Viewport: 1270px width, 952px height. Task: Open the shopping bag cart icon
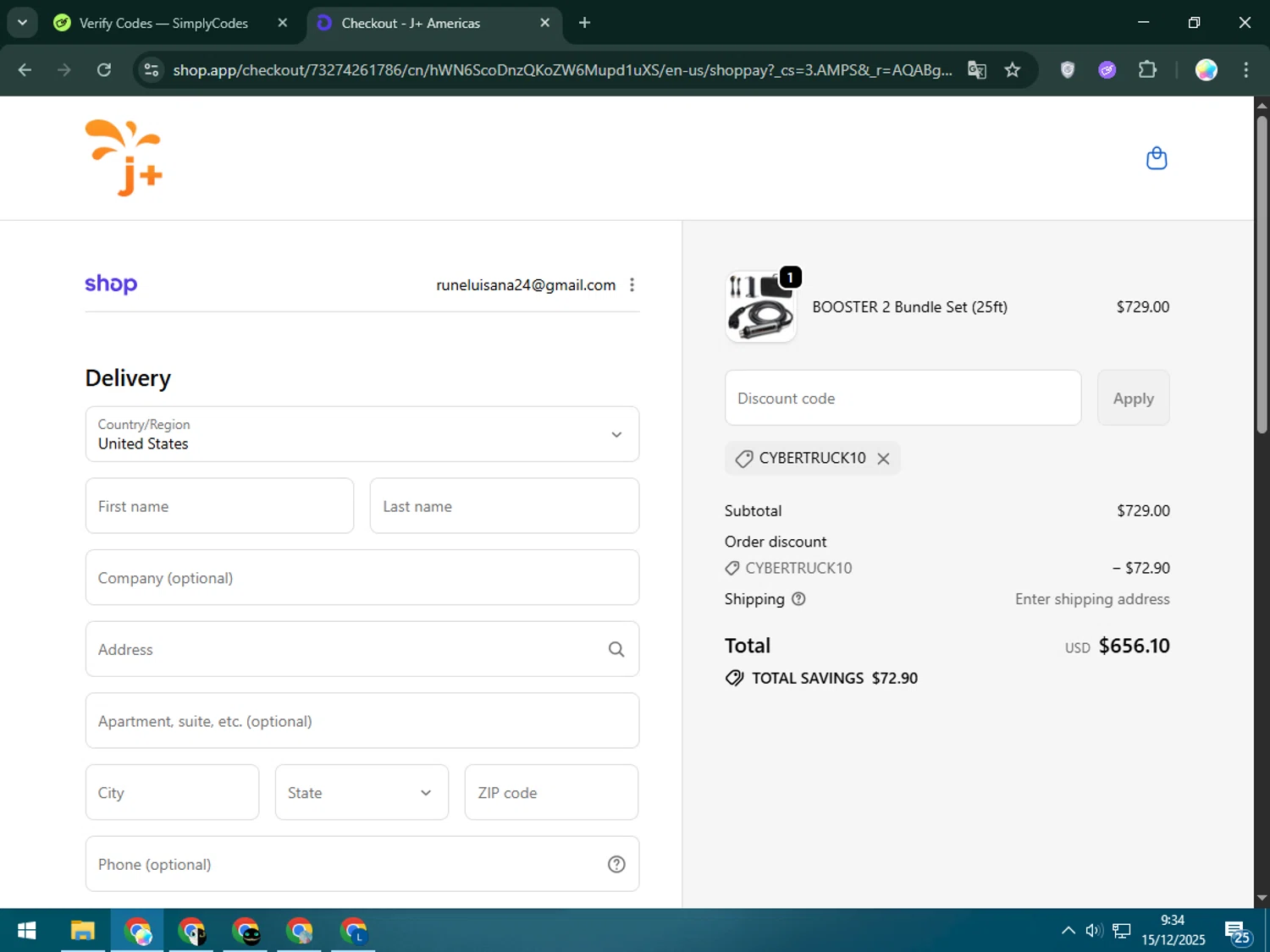pos(1157,158)
